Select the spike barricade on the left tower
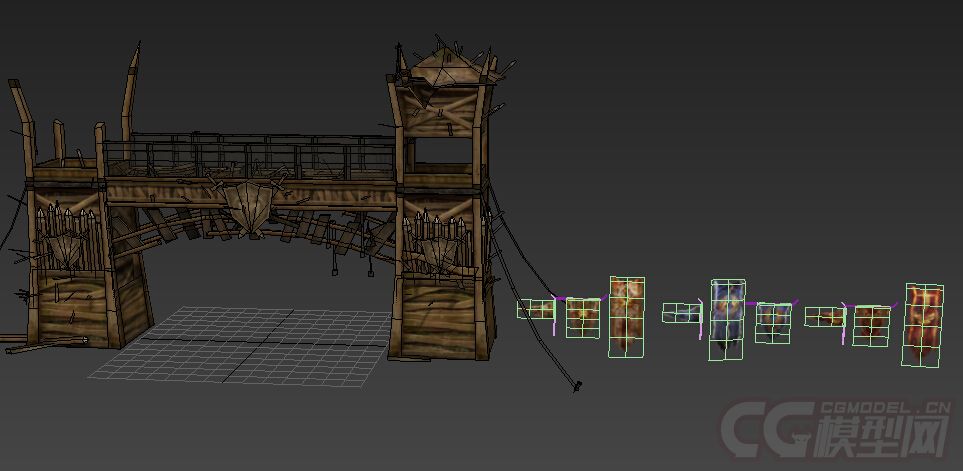This screenshot has width=963, height=471. [66, 235]
